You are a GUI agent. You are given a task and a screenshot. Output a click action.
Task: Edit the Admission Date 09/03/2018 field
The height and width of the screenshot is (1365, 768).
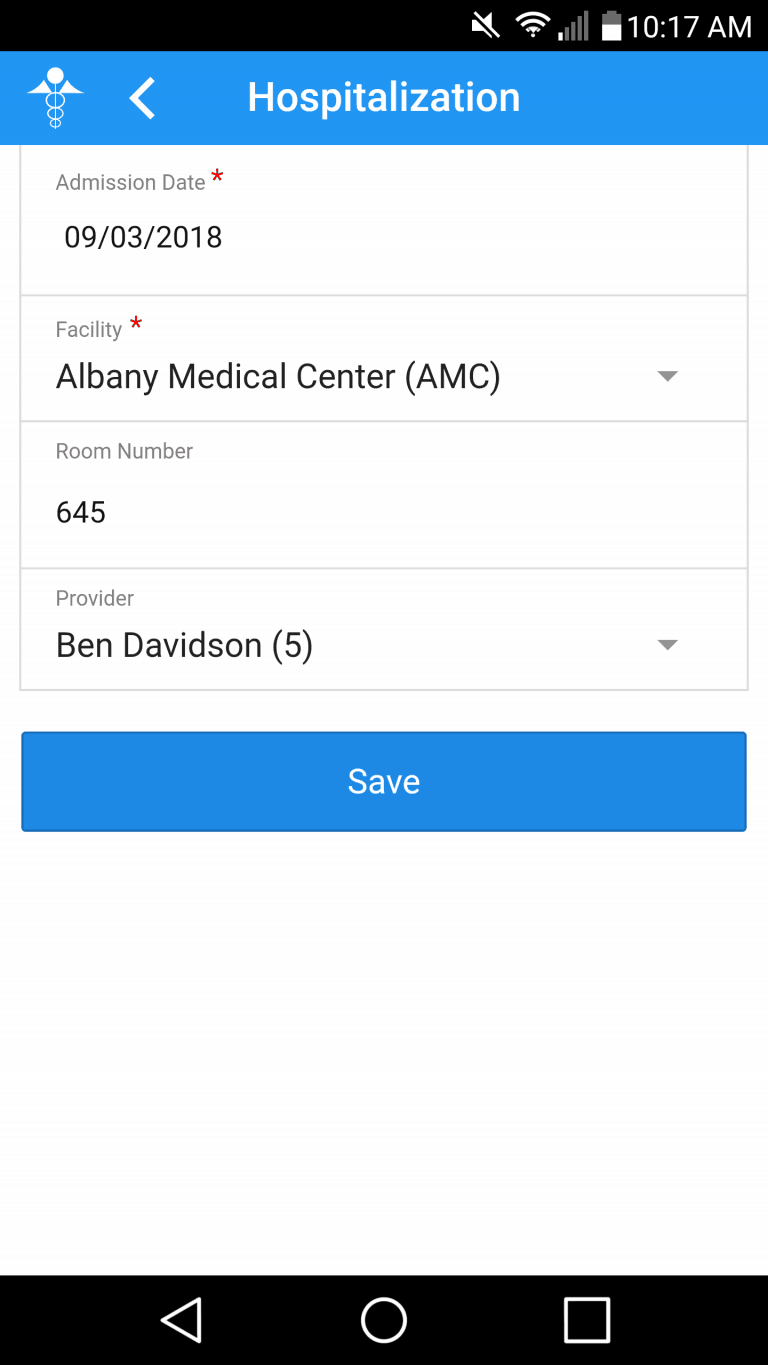(x=143, y=238)
